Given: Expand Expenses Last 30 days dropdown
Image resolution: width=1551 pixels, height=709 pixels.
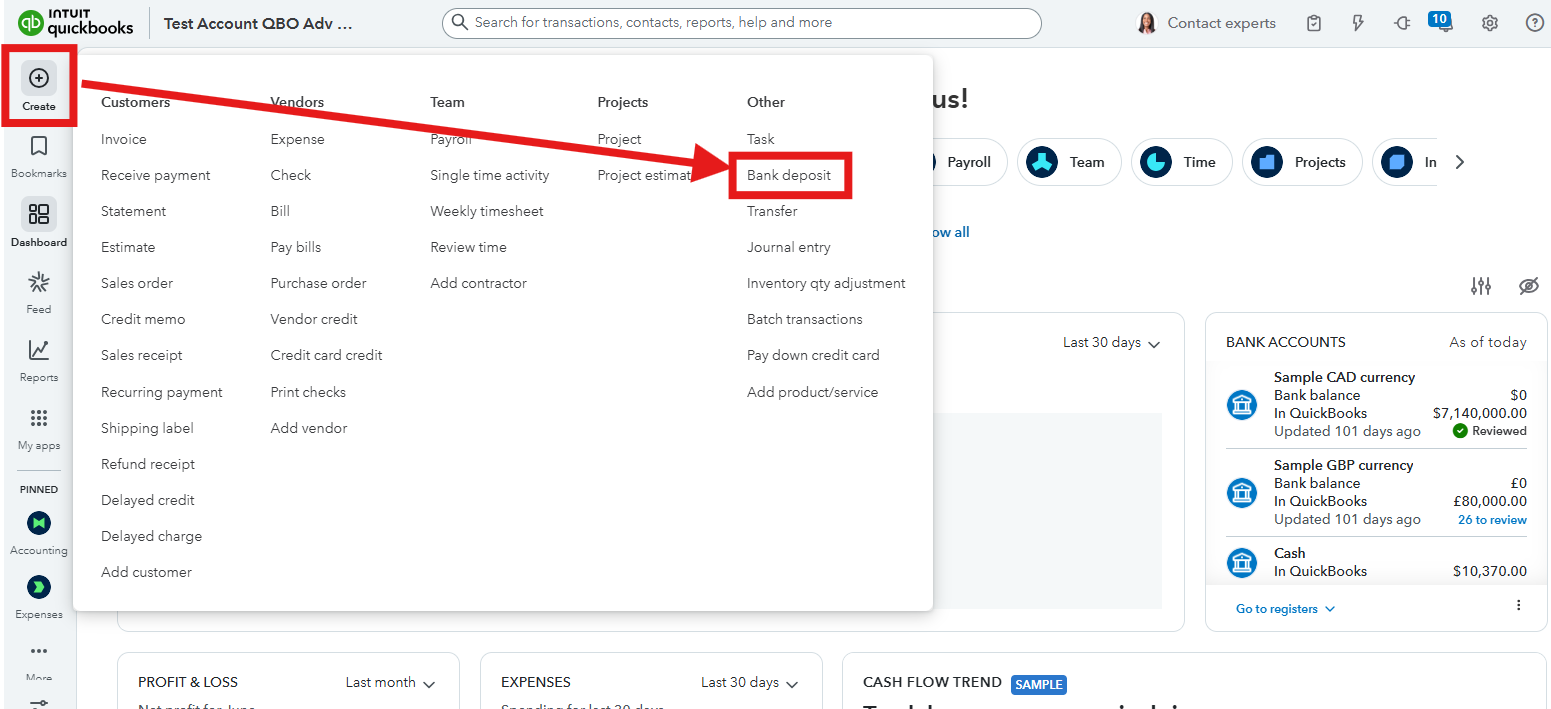Looking at the screenshot, I should [x=750, y=683].
